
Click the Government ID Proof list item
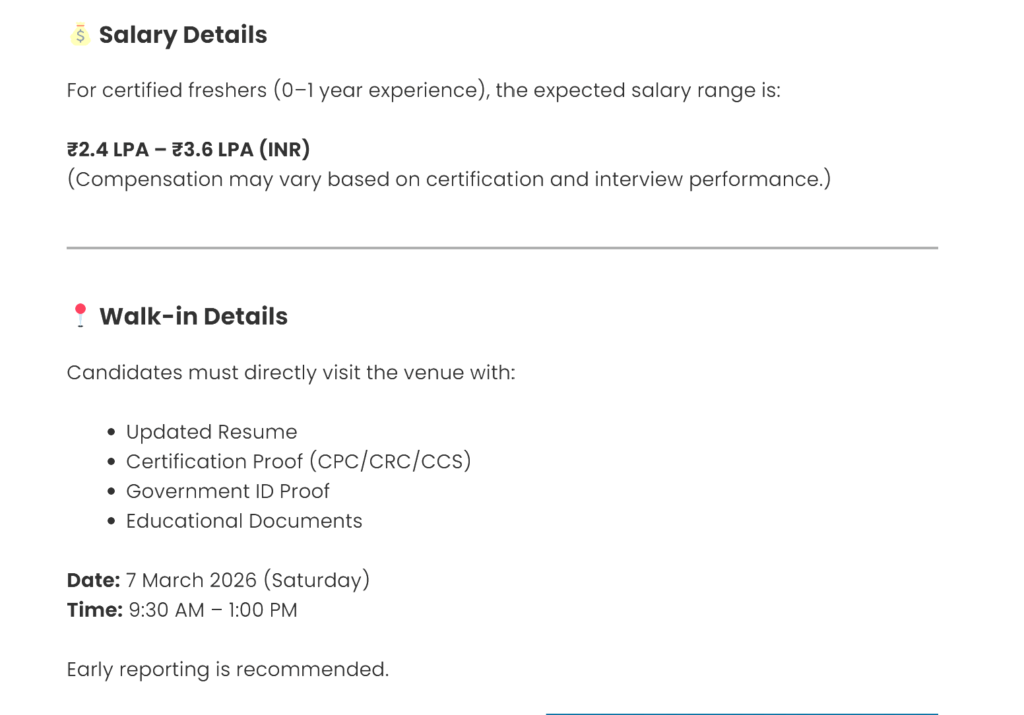pyautogui.click(x=227, y=491)
